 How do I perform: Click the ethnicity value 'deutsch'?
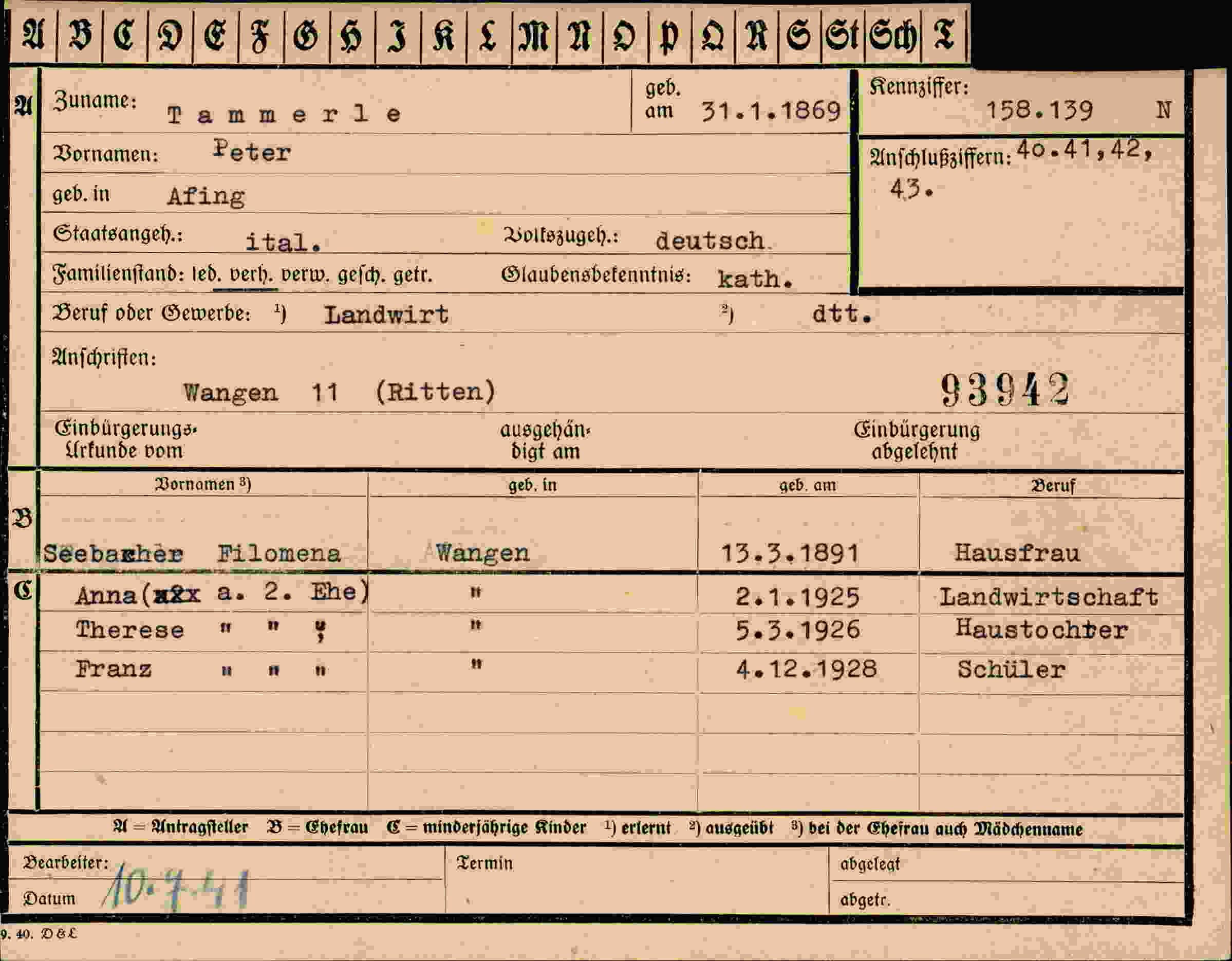pyautogui.click(x=710, y=241)
